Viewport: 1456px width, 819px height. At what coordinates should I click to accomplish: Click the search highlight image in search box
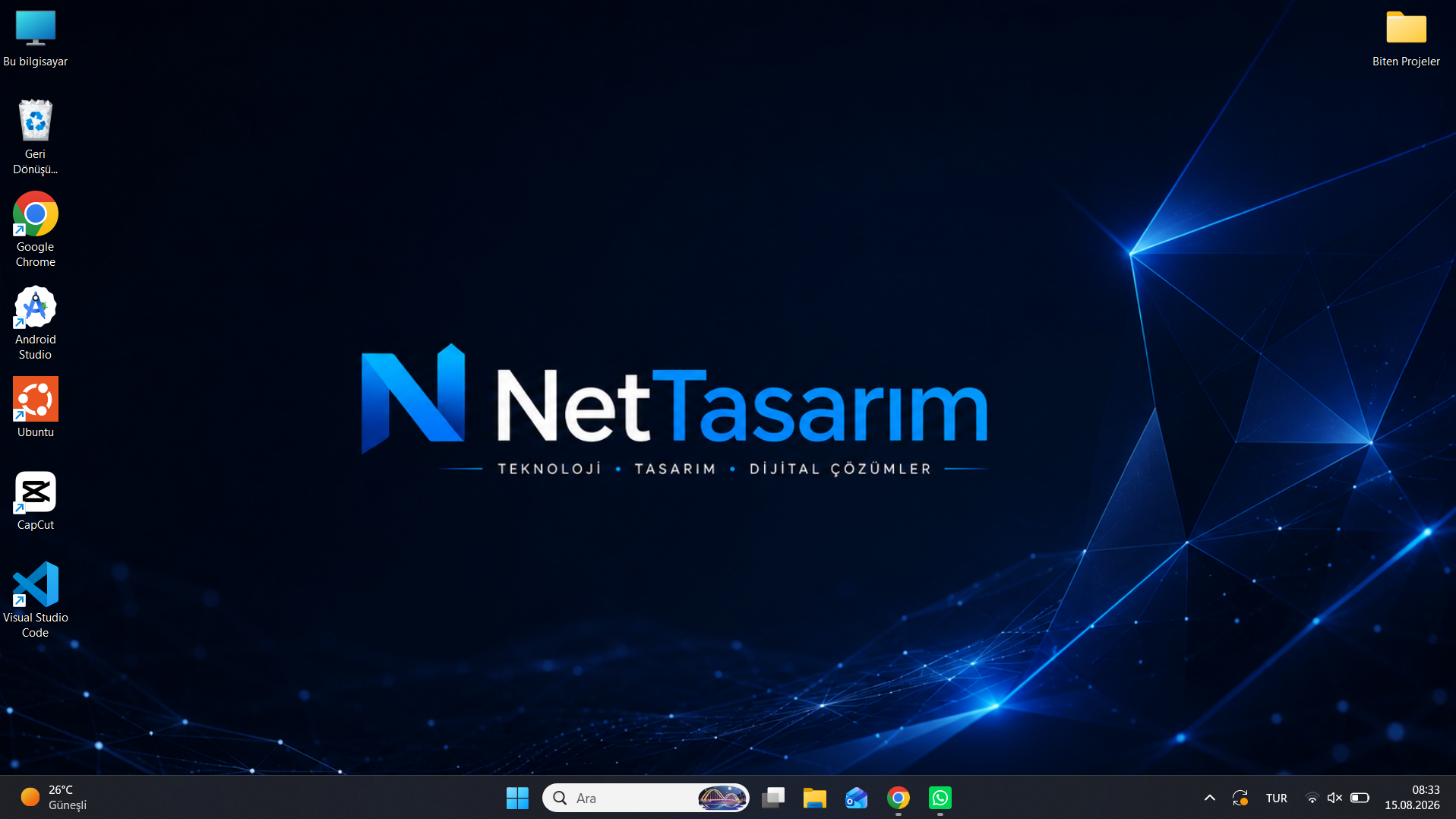click(x=722, y=798)
